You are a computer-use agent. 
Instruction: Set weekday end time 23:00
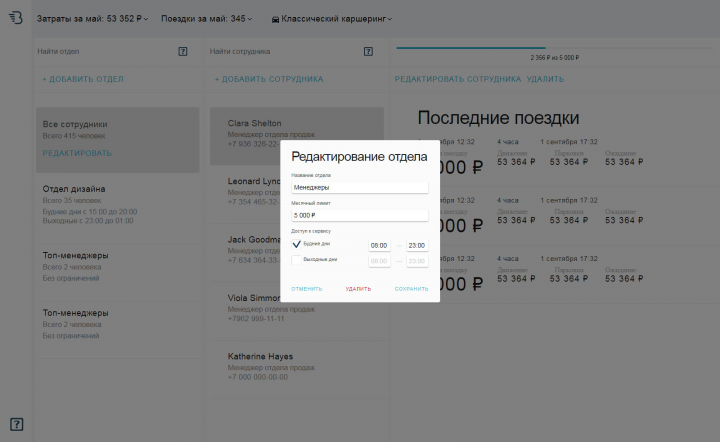pos(417,246)
